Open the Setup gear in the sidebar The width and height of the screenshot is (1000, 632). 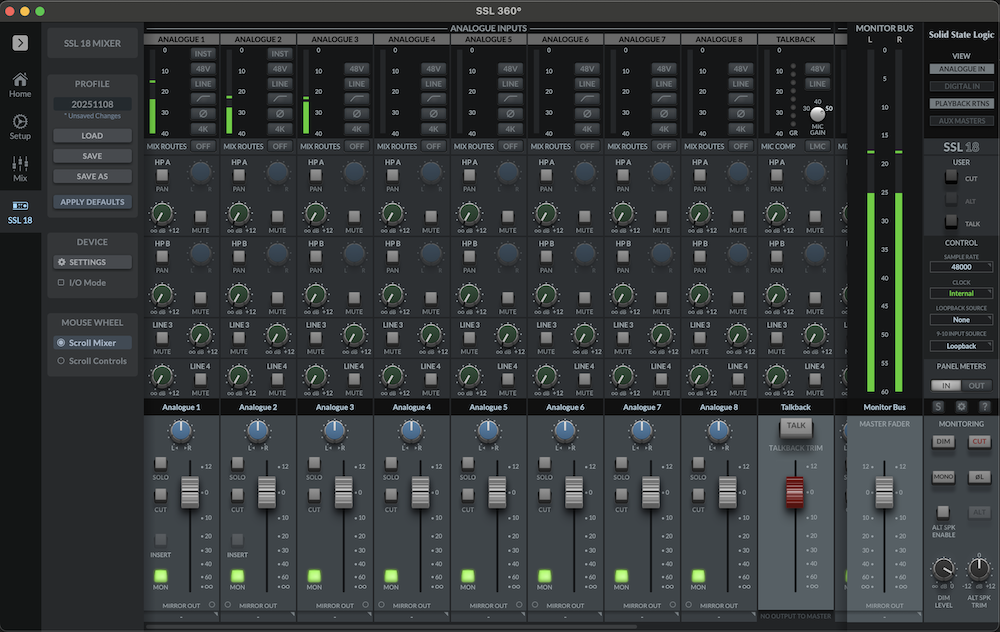click(20, 125)
